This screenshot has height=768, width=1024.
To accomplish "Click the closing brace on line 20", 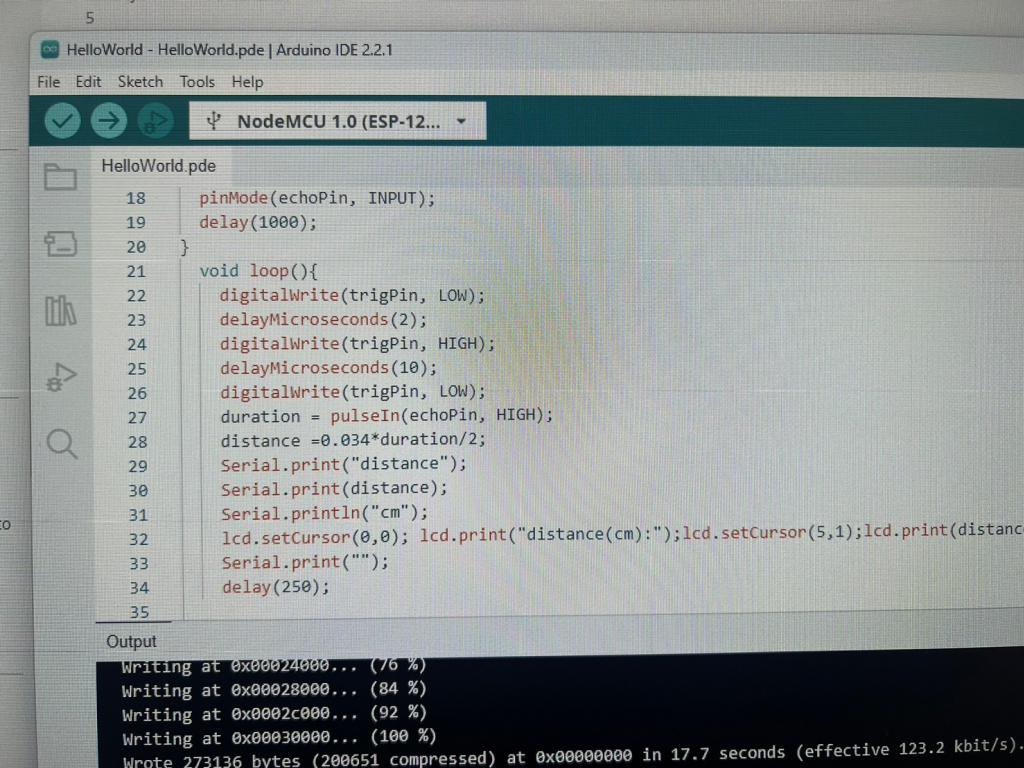I will (184, 248).
